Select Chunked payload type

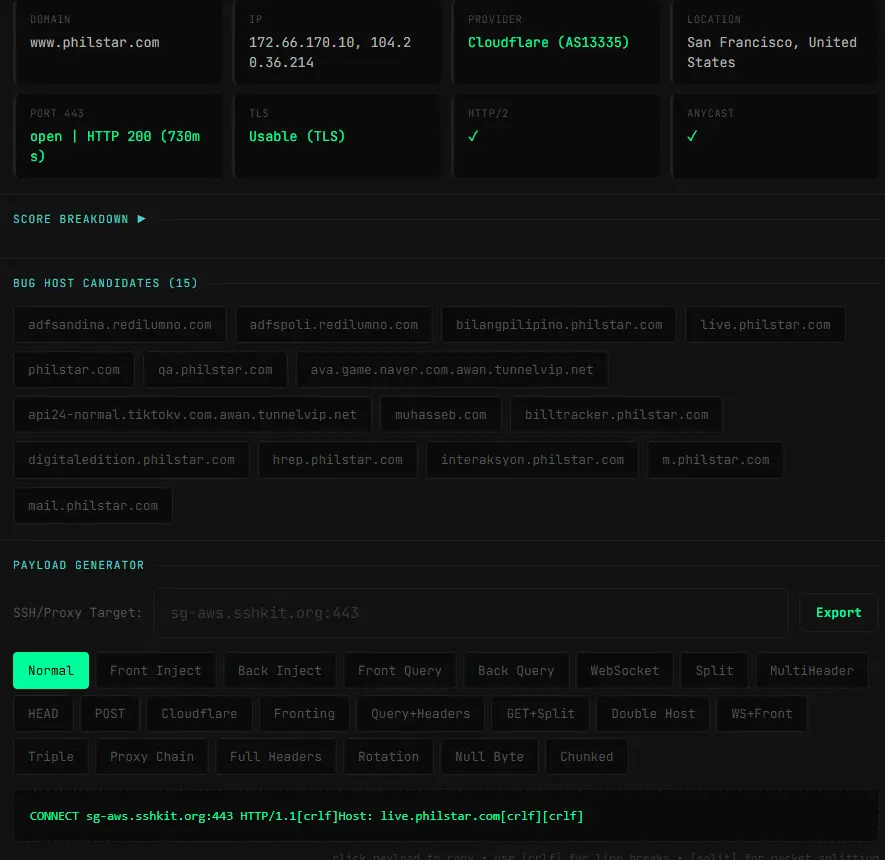pos(586,757)
